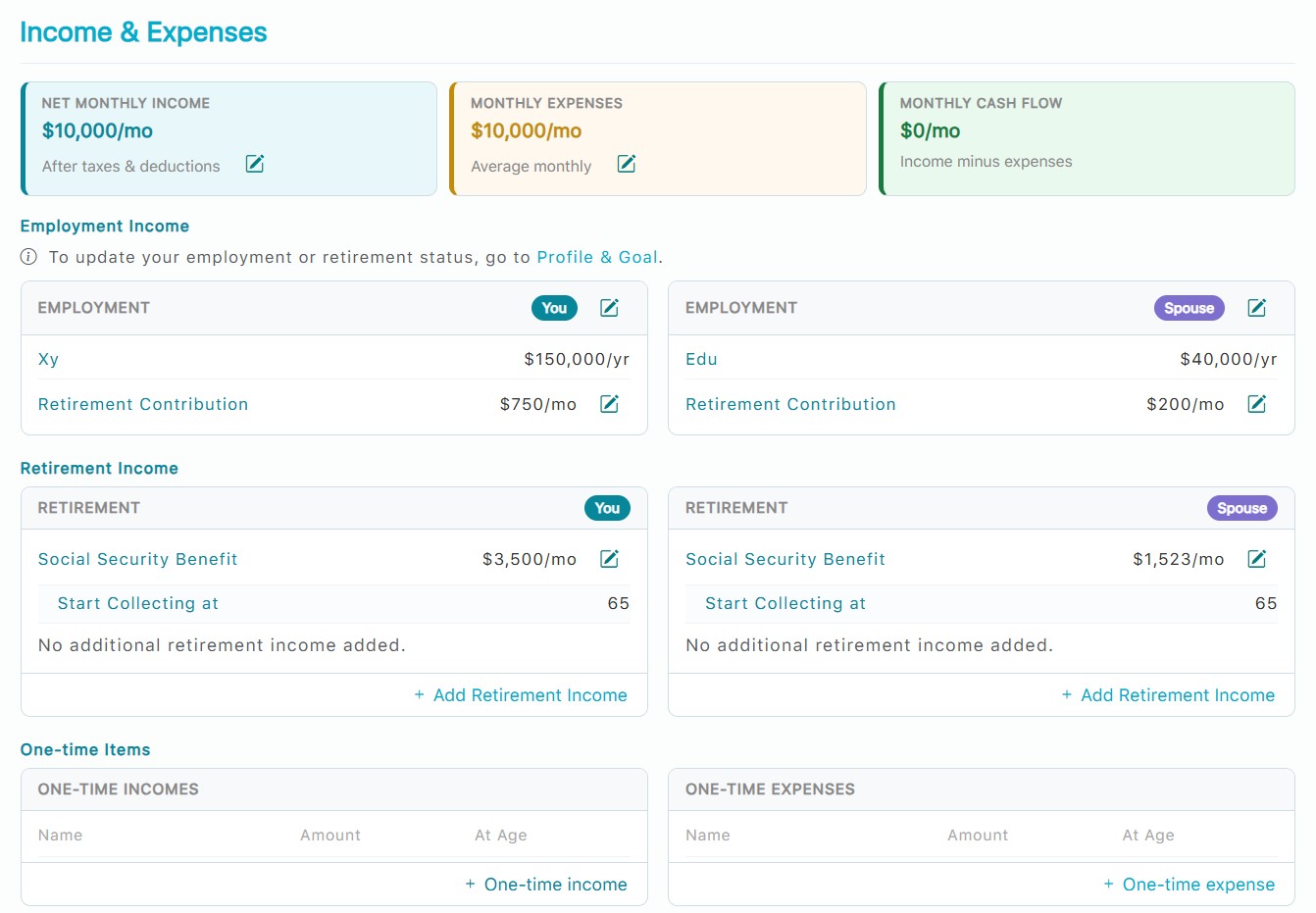Click Income minus expenses caption
This screenshot has width=1316, height=913.
[x=987, y=162]
